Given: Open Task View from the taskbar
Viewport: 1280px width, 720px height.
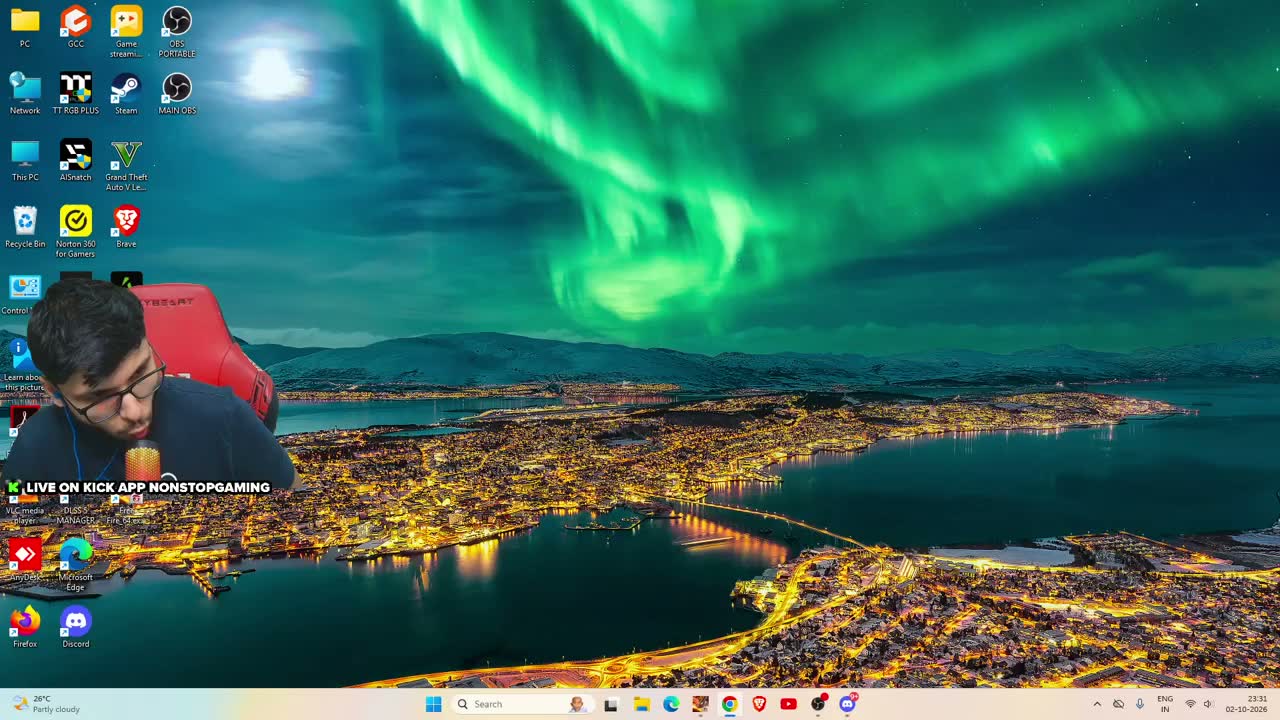Looking at the screenshot, I should (611, 704).
